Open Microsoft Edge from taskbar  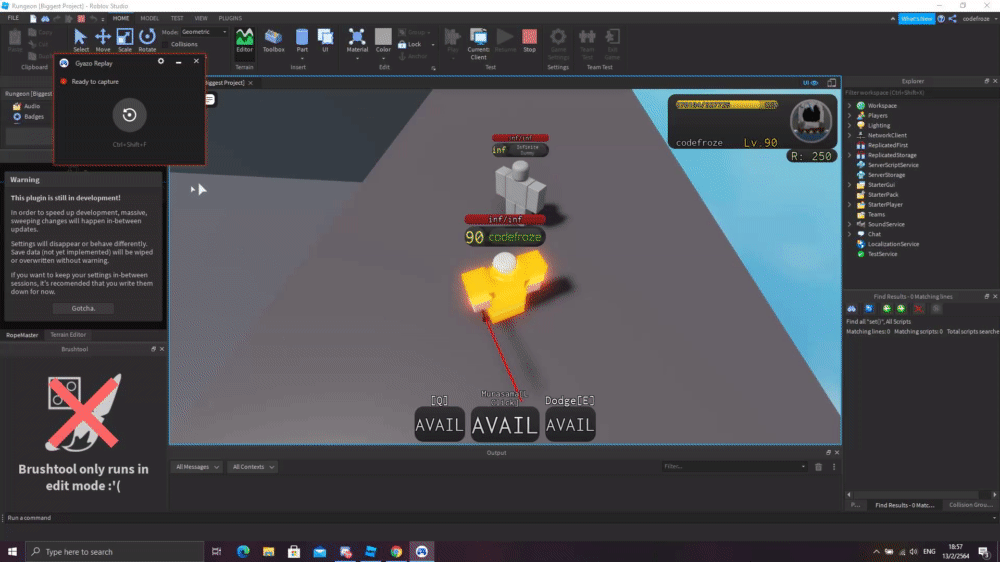pos(243,552)
